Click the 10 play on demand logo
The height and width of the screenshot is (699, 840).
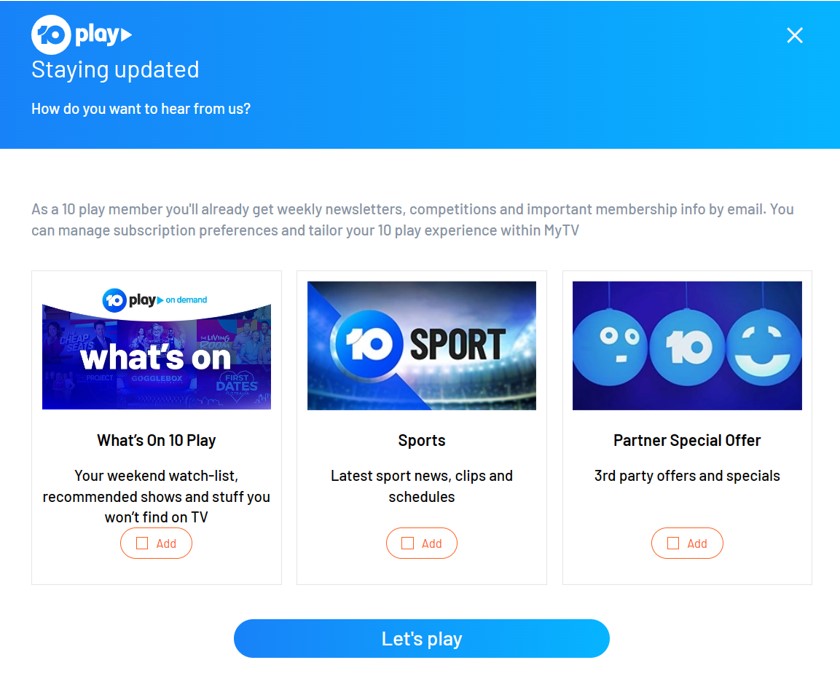pyautogui.click(x=155, y=300)
